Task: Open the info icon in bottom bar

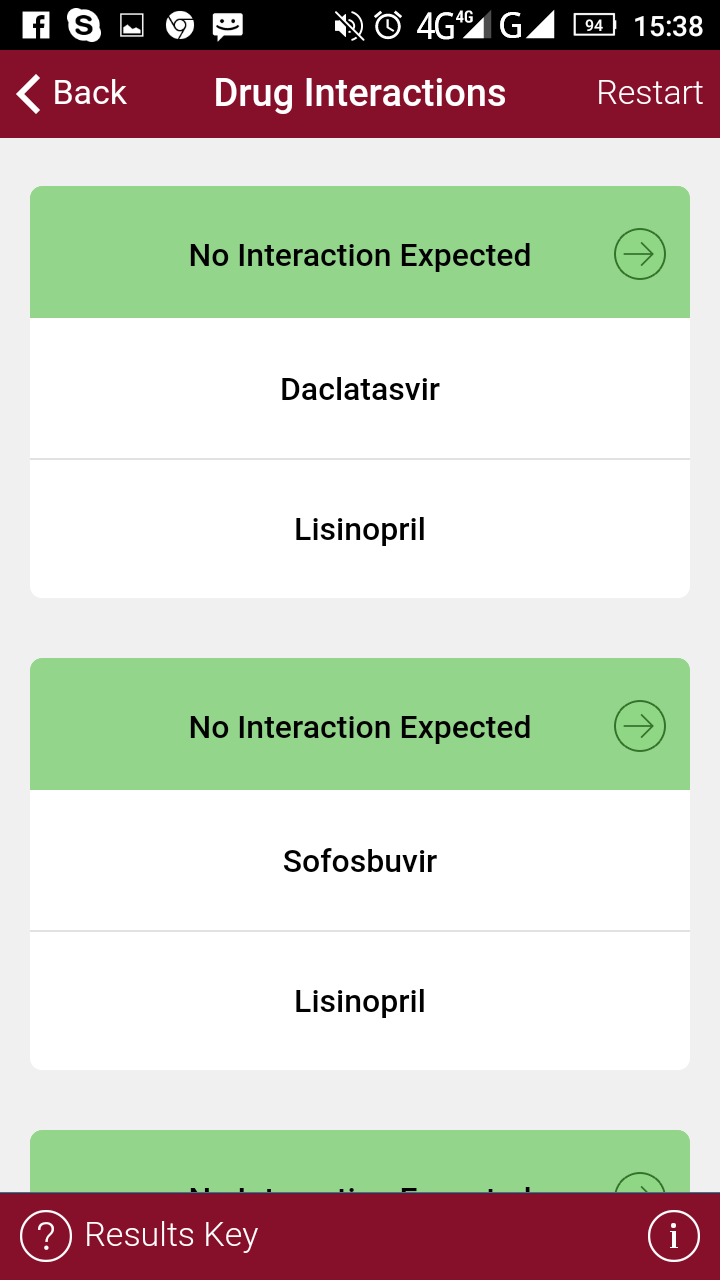Action: [673, 1236]
